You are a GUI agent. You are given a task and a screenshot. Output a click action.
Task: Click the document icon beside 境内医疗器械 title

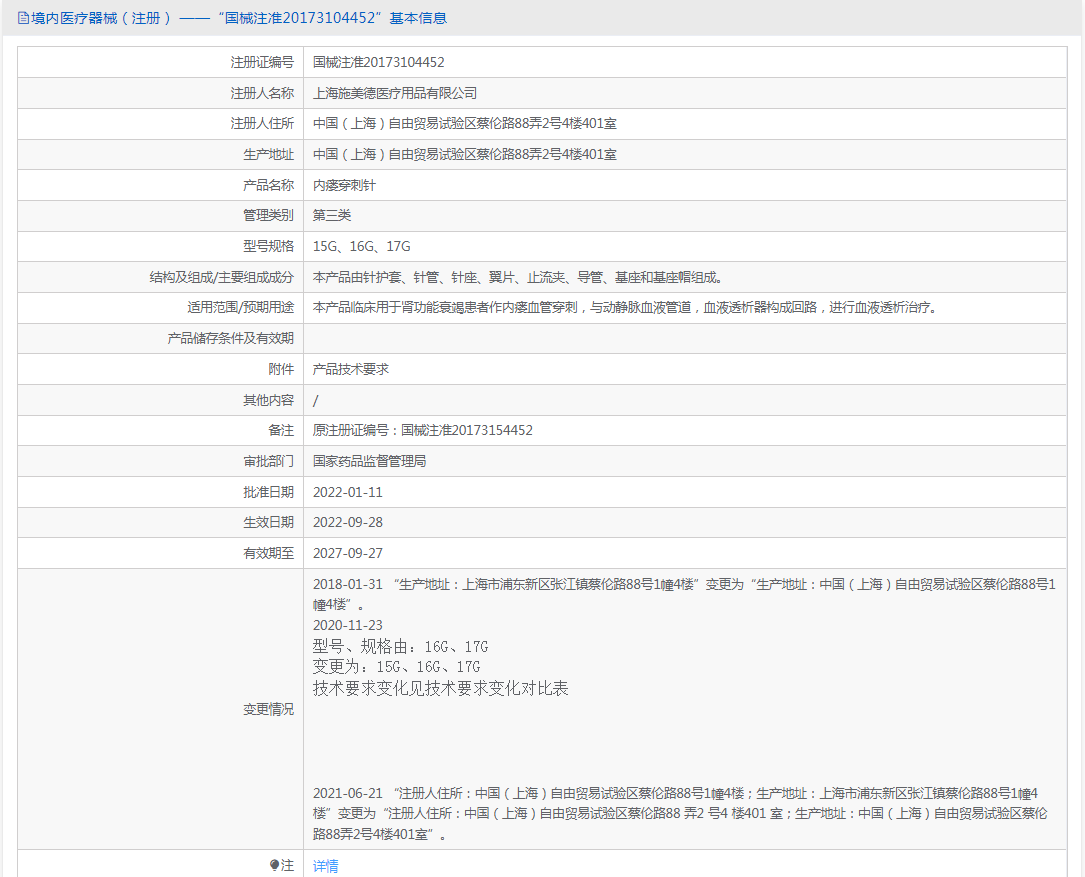[x=23, y=18]
